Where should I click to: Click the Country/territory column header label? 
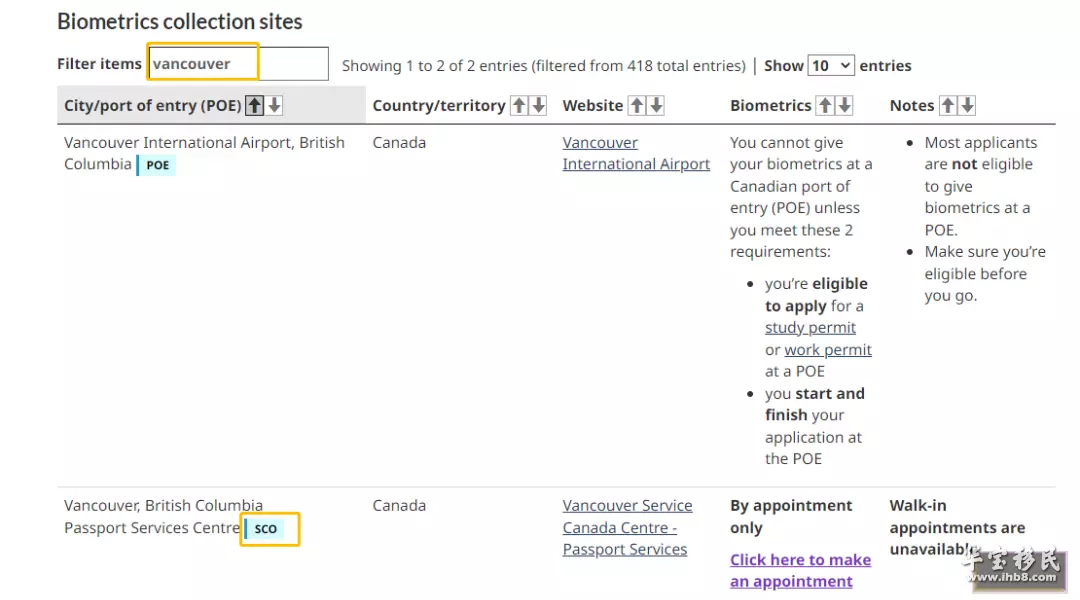coord(439,105)
